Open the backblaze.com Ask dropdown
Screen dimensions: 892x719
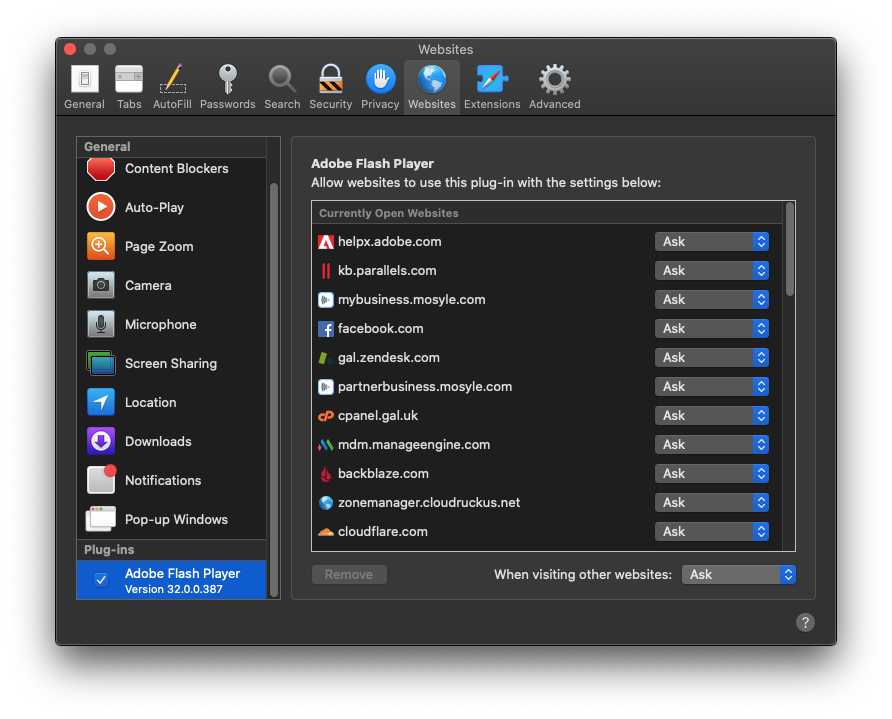(x=712, y=474)
